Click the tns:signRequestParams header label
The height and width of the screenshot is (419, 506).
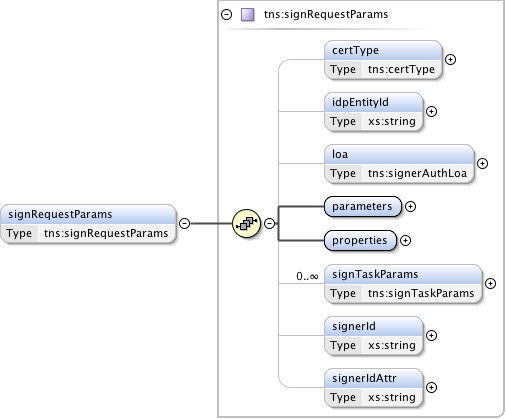pyautogui.click(x=326, y=15)
